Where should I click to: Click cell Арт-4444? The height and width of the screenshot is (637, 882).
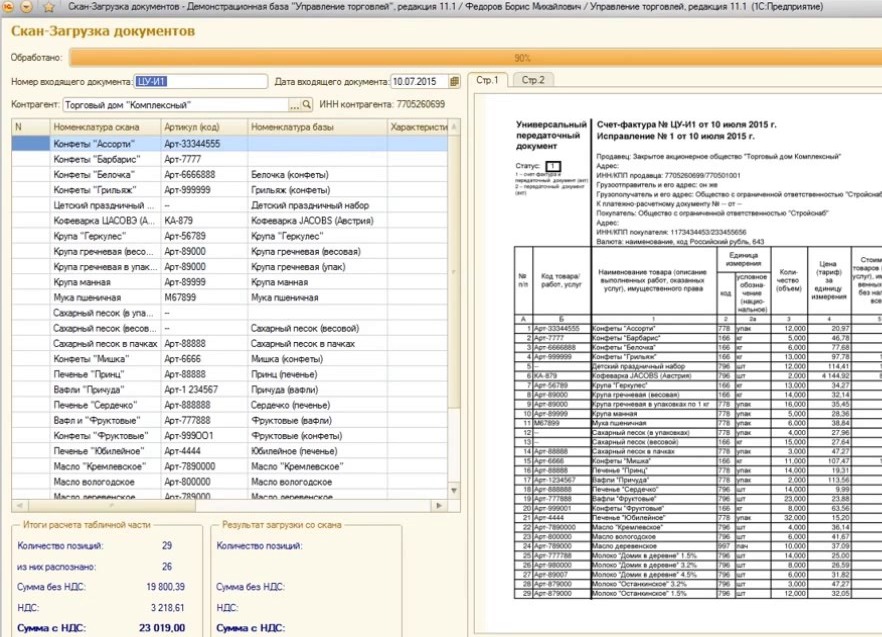click(x=204, y=451)
